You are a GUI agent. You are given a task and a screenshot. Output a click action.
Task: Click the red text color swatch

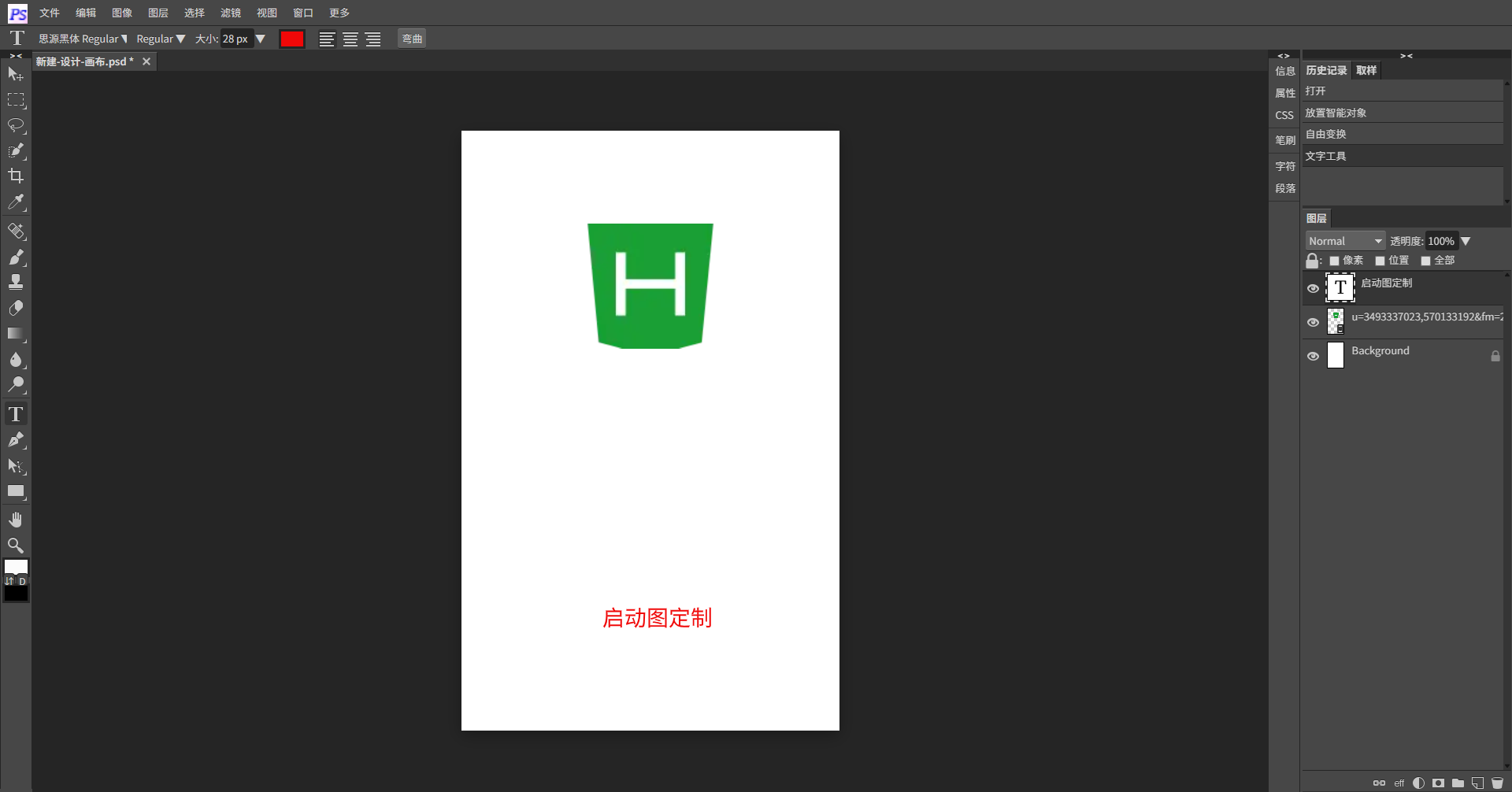point(292,39)
